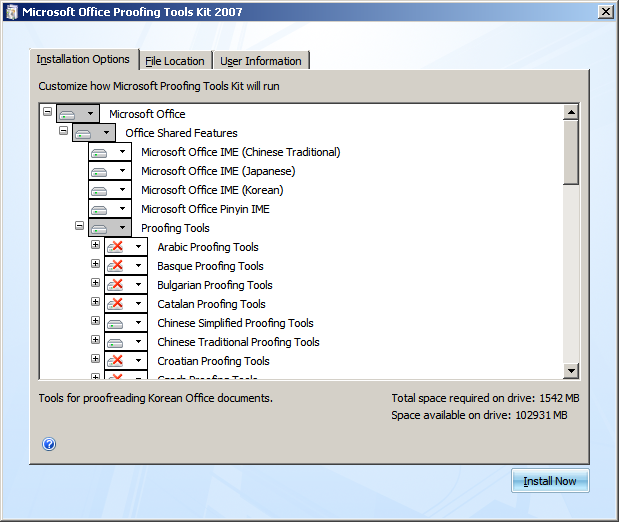Expand Croatian Proofing Tools node

point(95,358)
